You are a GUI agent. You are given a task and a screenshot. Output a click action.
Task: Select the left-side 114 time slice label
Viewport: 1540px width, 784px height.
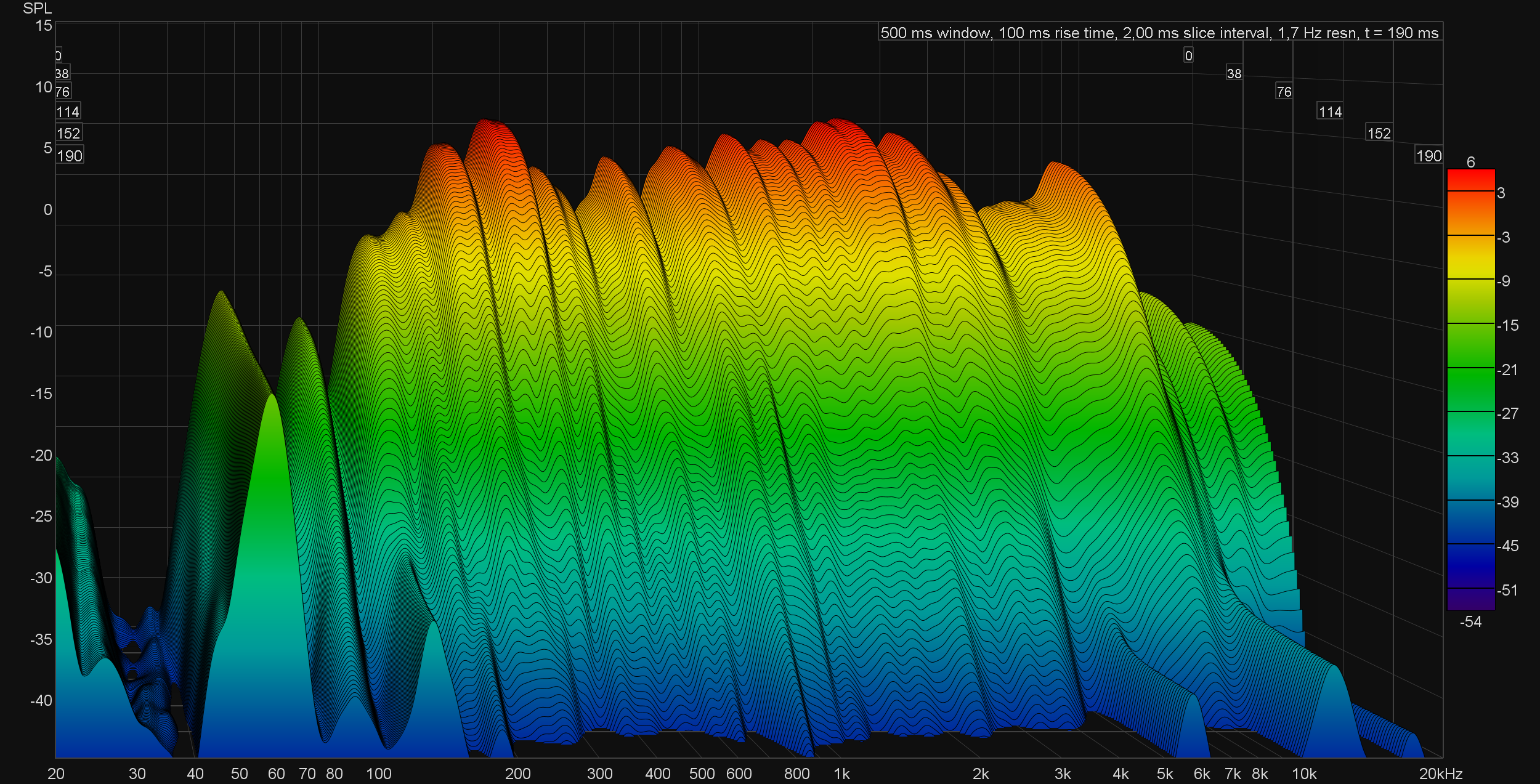pos(68,111)
